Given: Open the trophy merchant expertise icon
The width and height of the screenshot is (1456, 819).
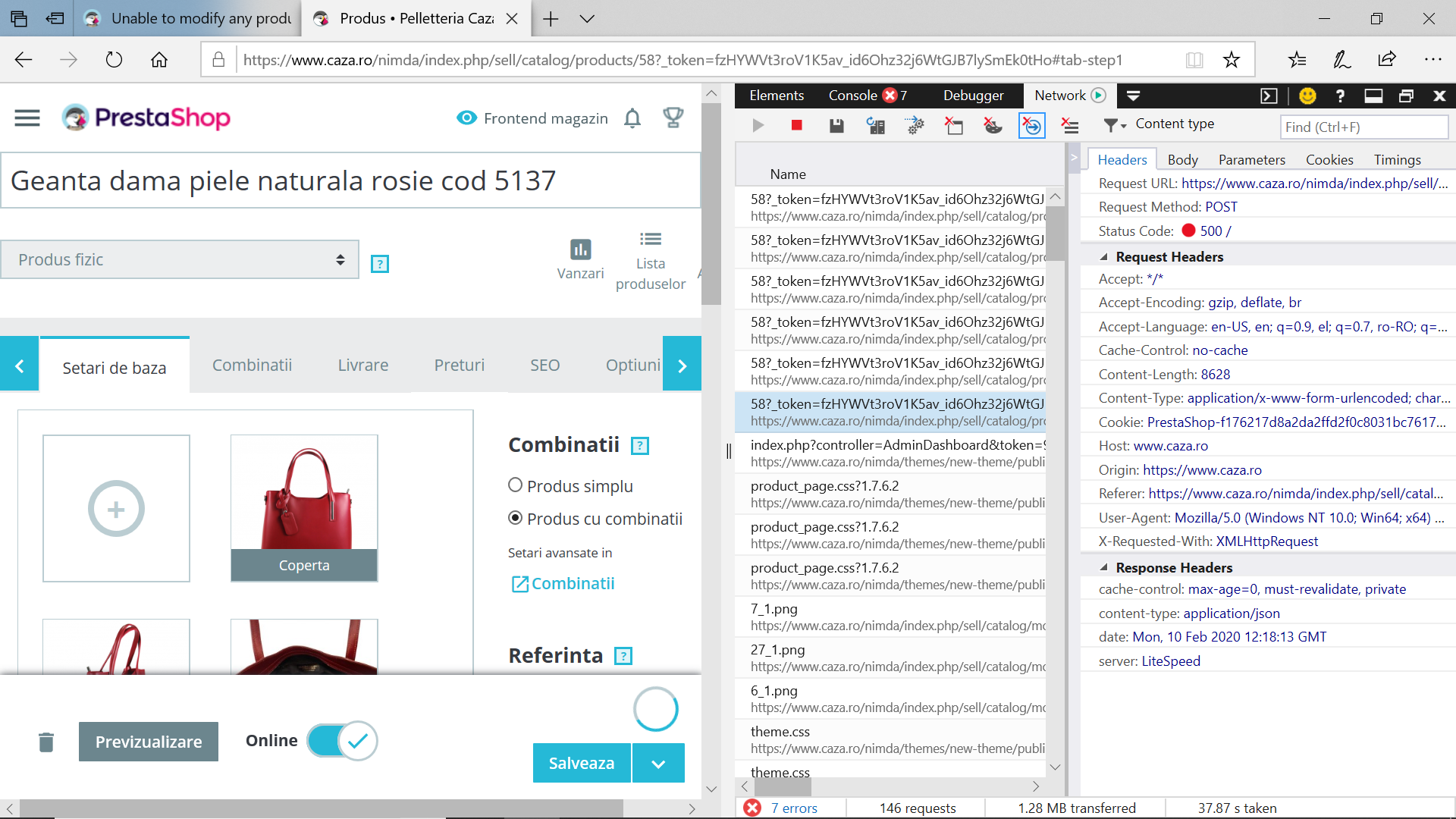Looking at the screenshot, I should tap(673, 118).
